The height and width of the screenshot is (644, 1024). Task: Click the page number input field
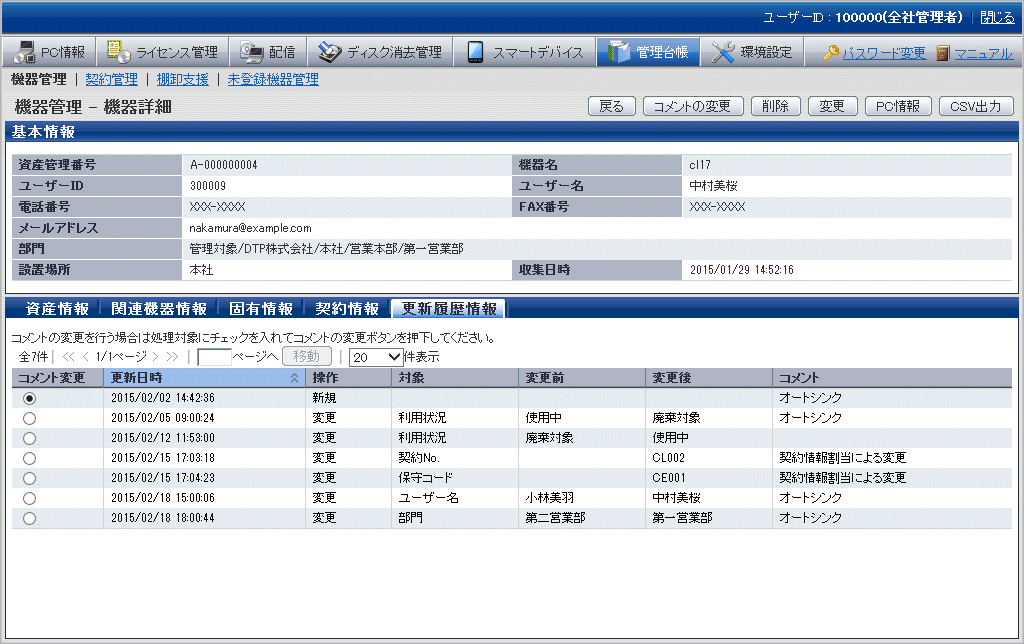tap(214, 356)
